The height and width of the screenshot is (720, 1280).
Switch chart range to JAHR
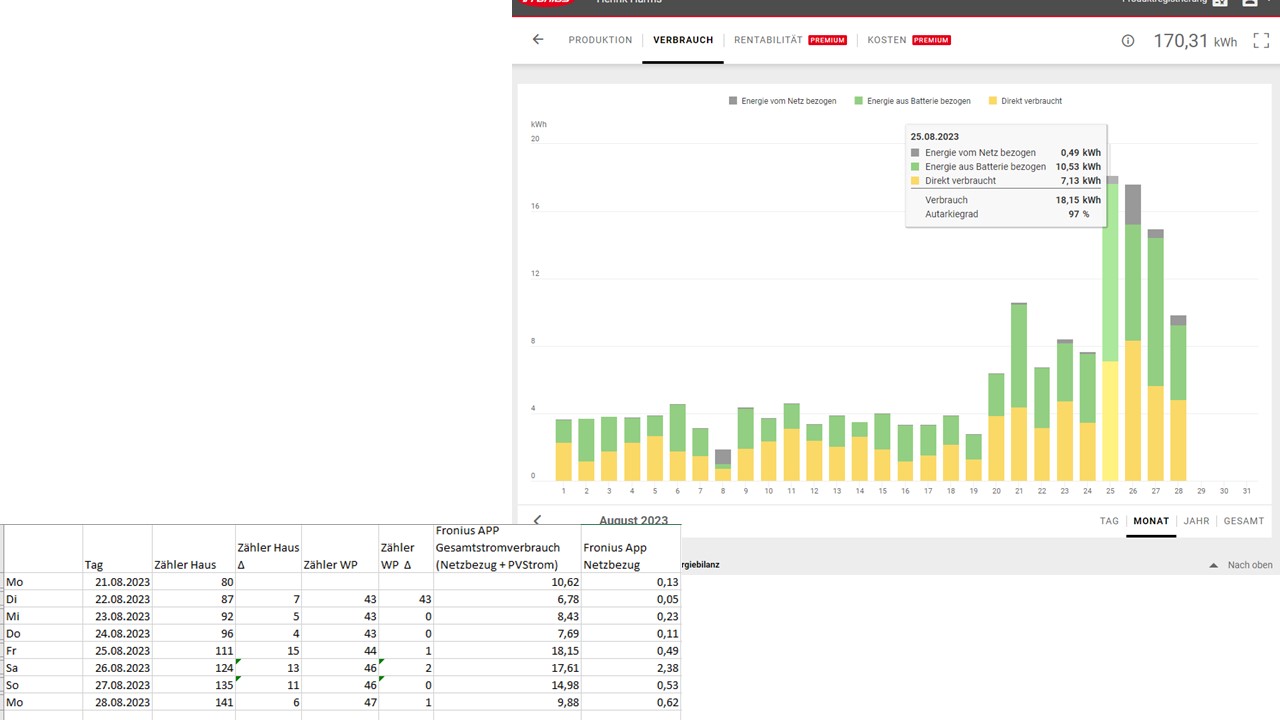(1196, 521)
